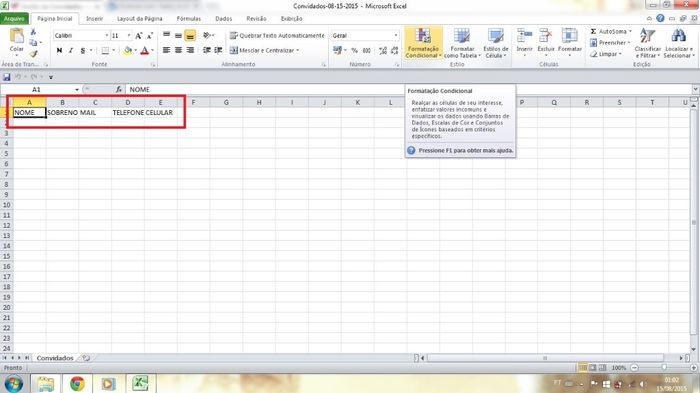700x393 pixels.
Task: Toggle underline (S) formatting
Action: [x=83, y=50]
